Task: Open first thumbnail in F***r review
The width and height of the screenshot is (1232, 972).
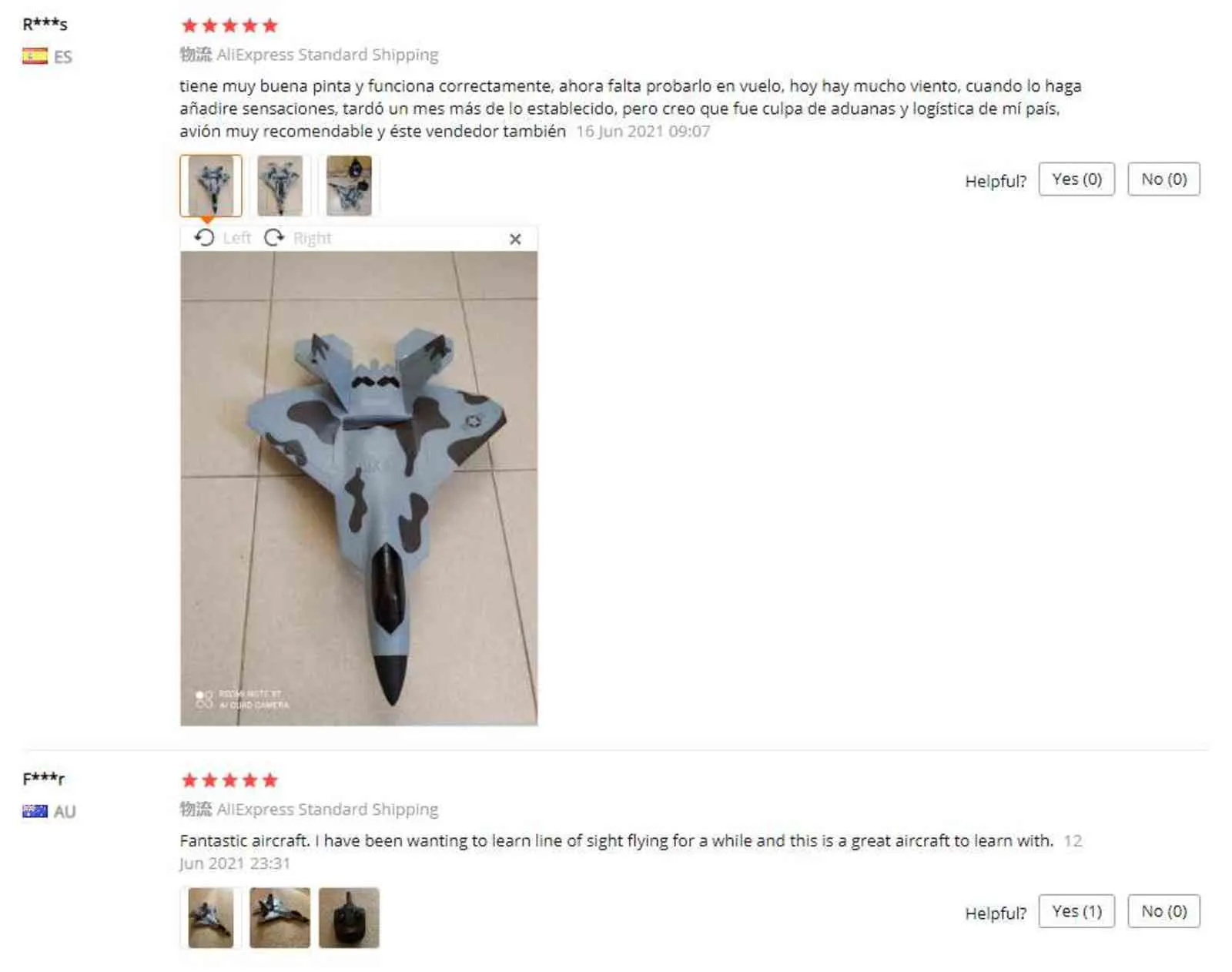Action: [x=210, y=917]
